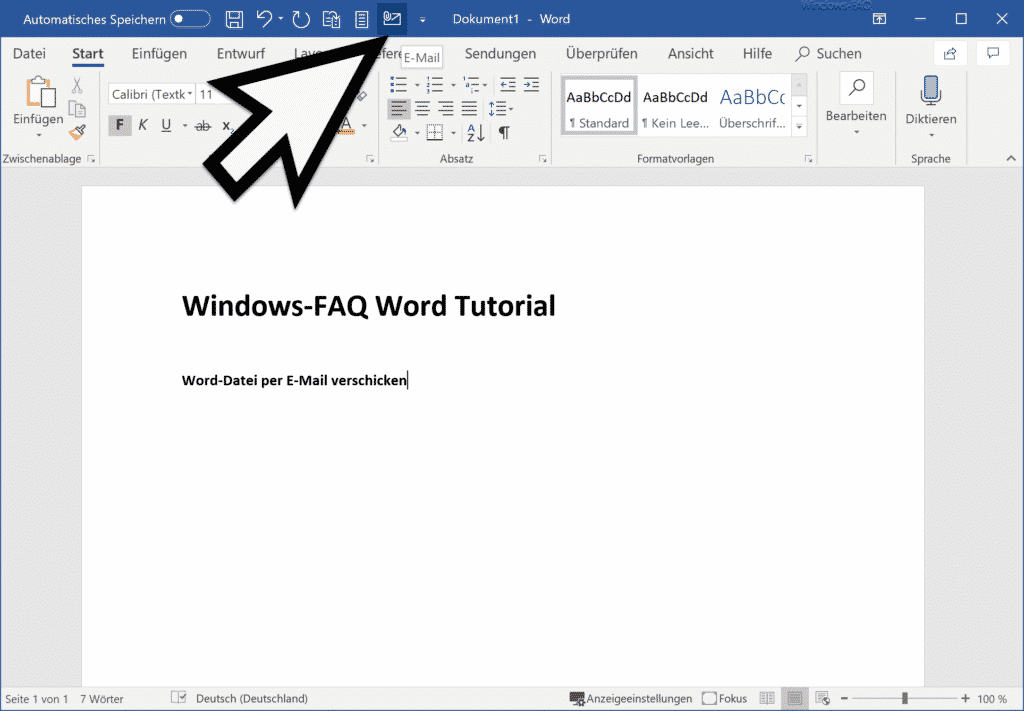Click the Suchen search box
Image resolution: width=1024 pixels, height=711 pixels.
point(828,54)
